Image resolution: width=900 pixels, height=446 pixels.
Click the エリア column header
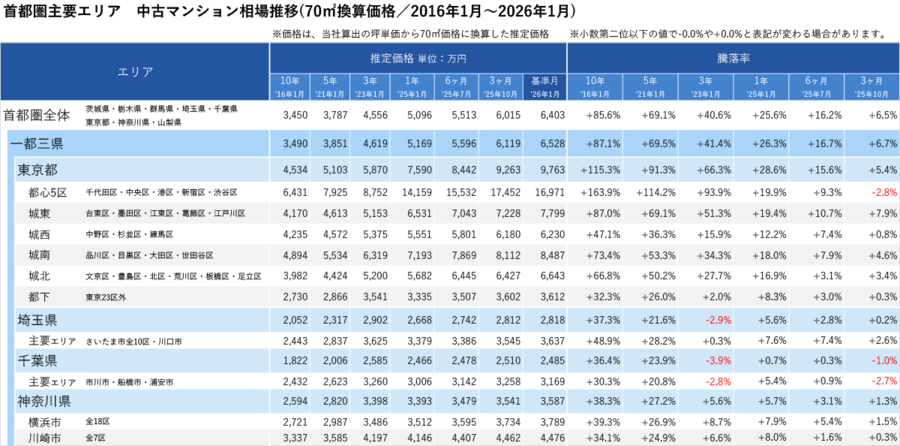point(135,72)
